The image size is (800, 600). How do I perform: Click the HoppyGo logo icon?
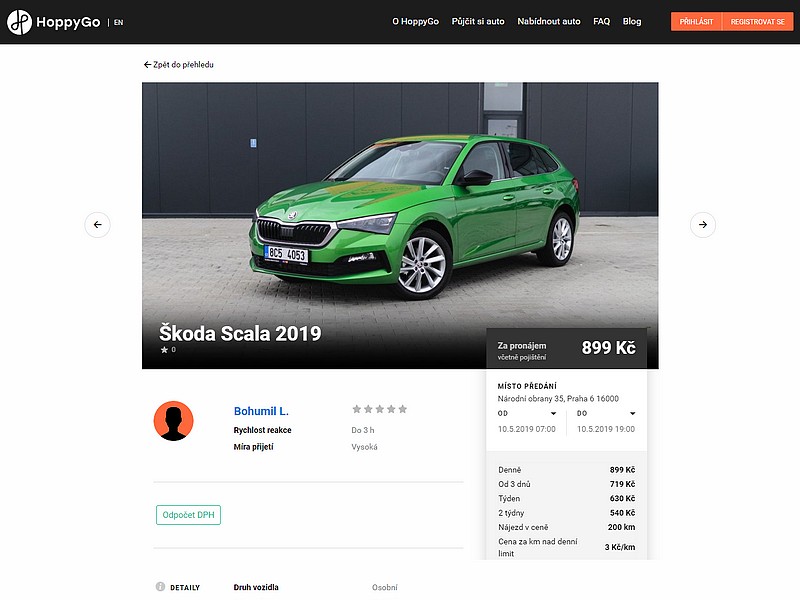(x=20, y=21)
